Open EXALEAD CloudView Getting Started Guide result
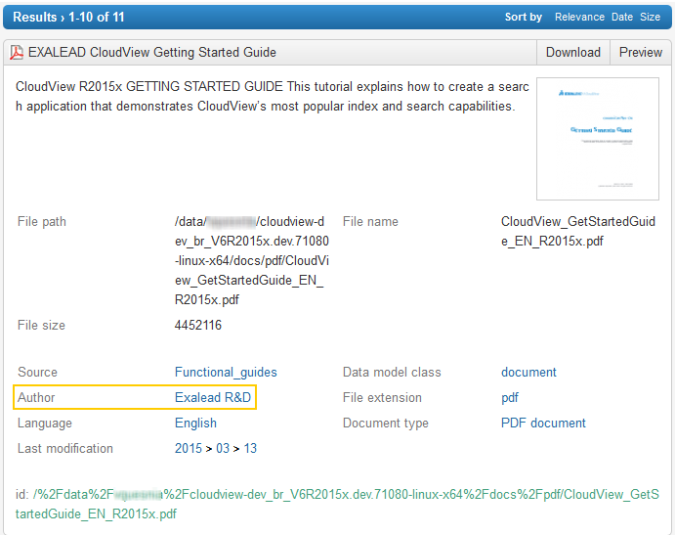 (152, 53)
